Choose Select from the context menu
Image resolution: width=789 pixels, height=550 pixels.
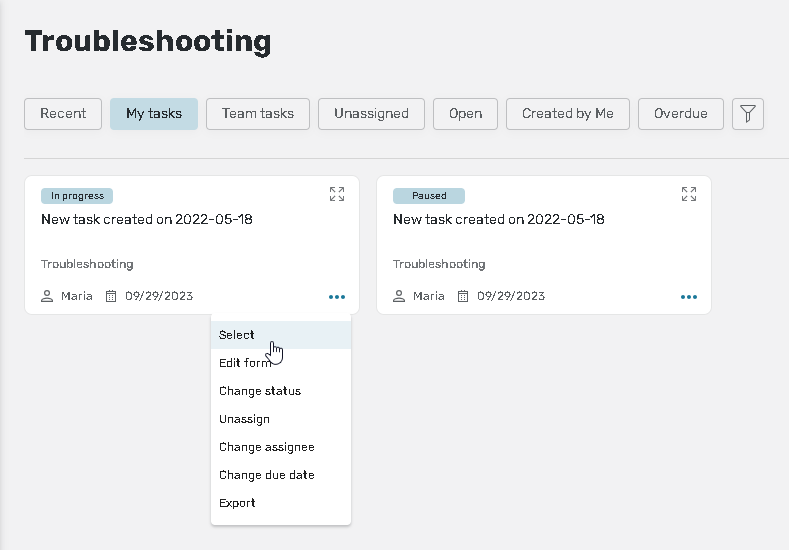(x=237, y=335)
